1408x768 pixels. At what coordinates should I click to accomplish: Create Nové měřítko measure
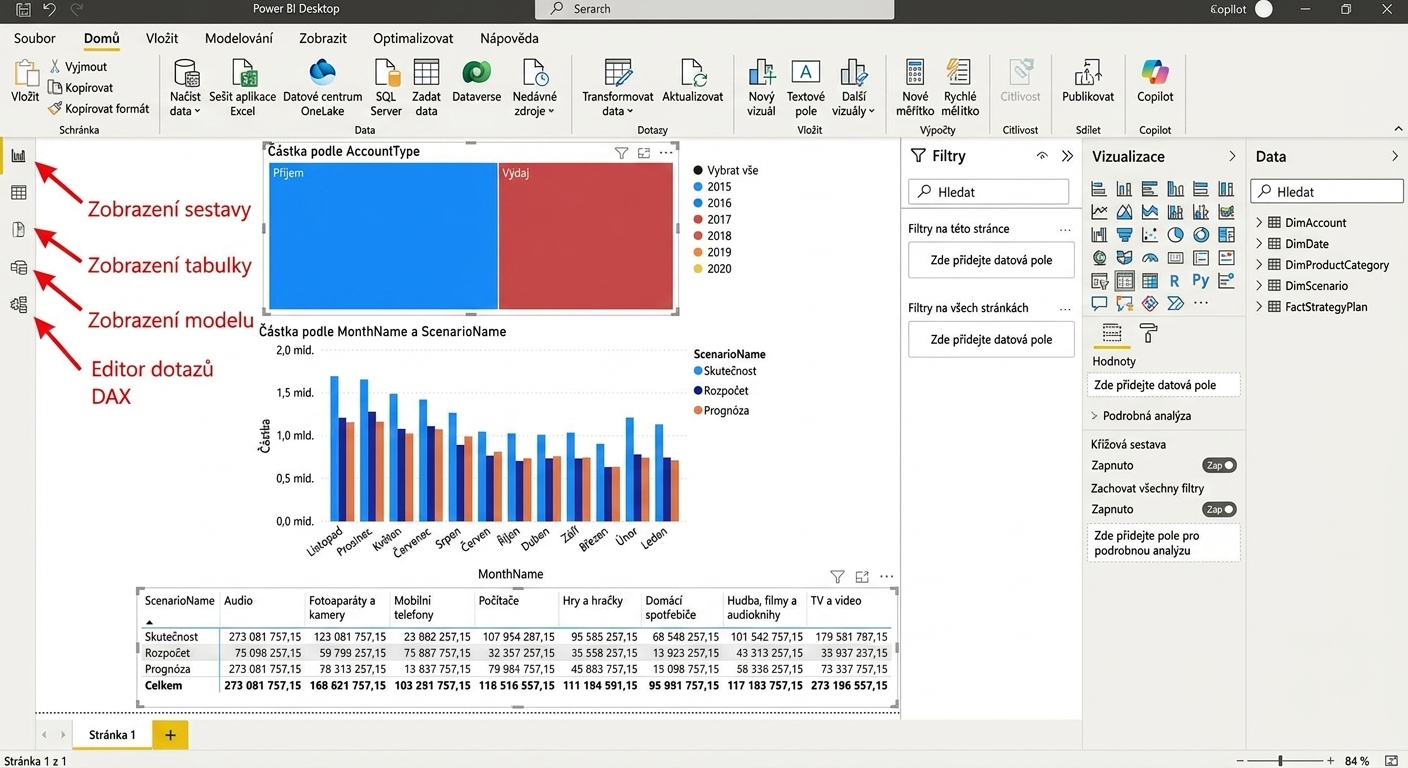[915, 88]
